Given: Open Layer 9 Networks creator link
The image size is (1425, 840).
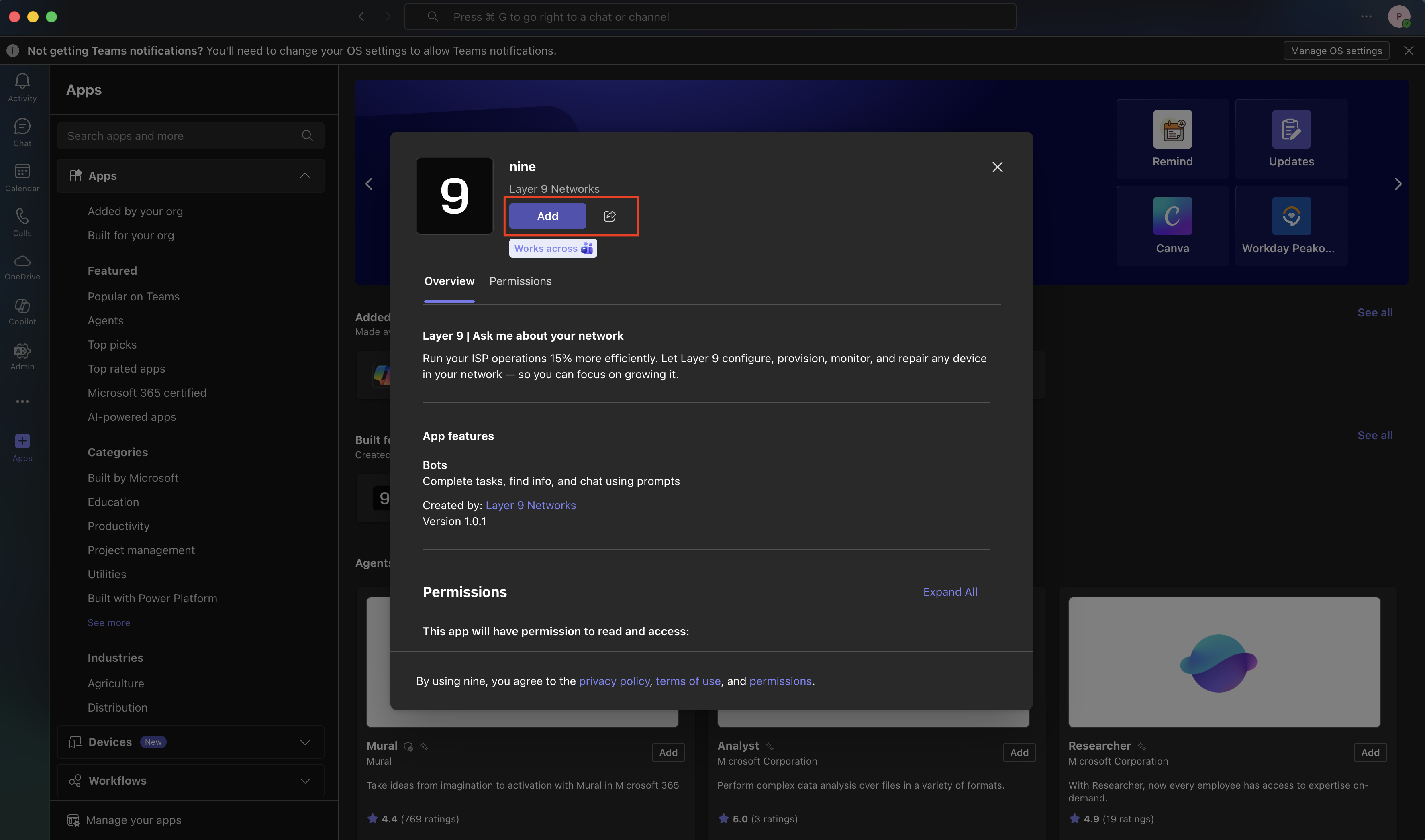Looking at the screenshot, I should [x=531, y=505].
